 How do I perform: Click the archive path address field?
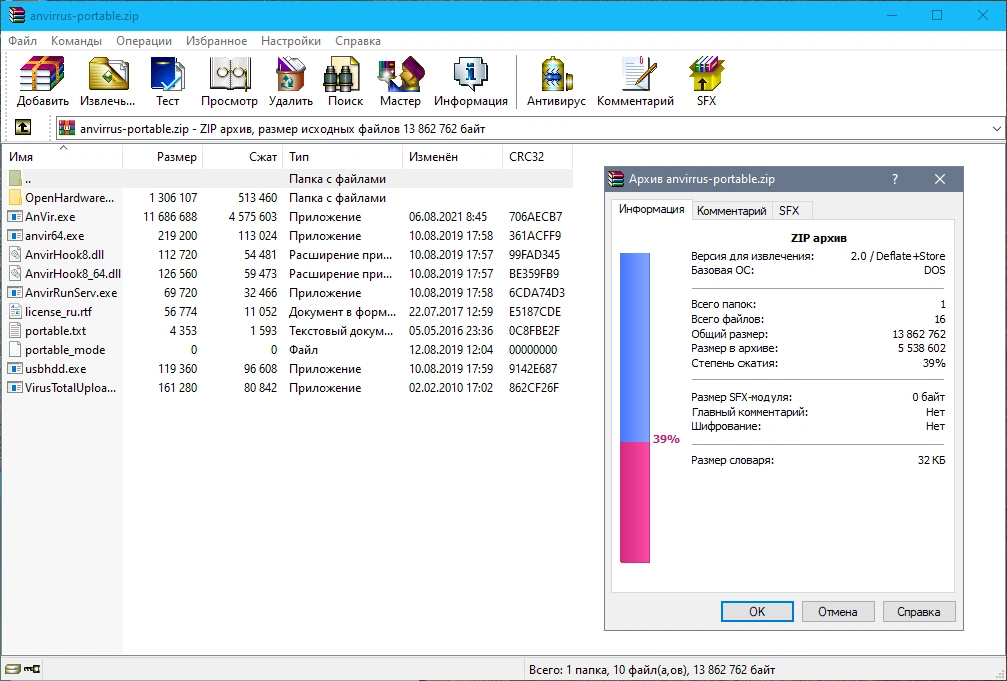530,128
